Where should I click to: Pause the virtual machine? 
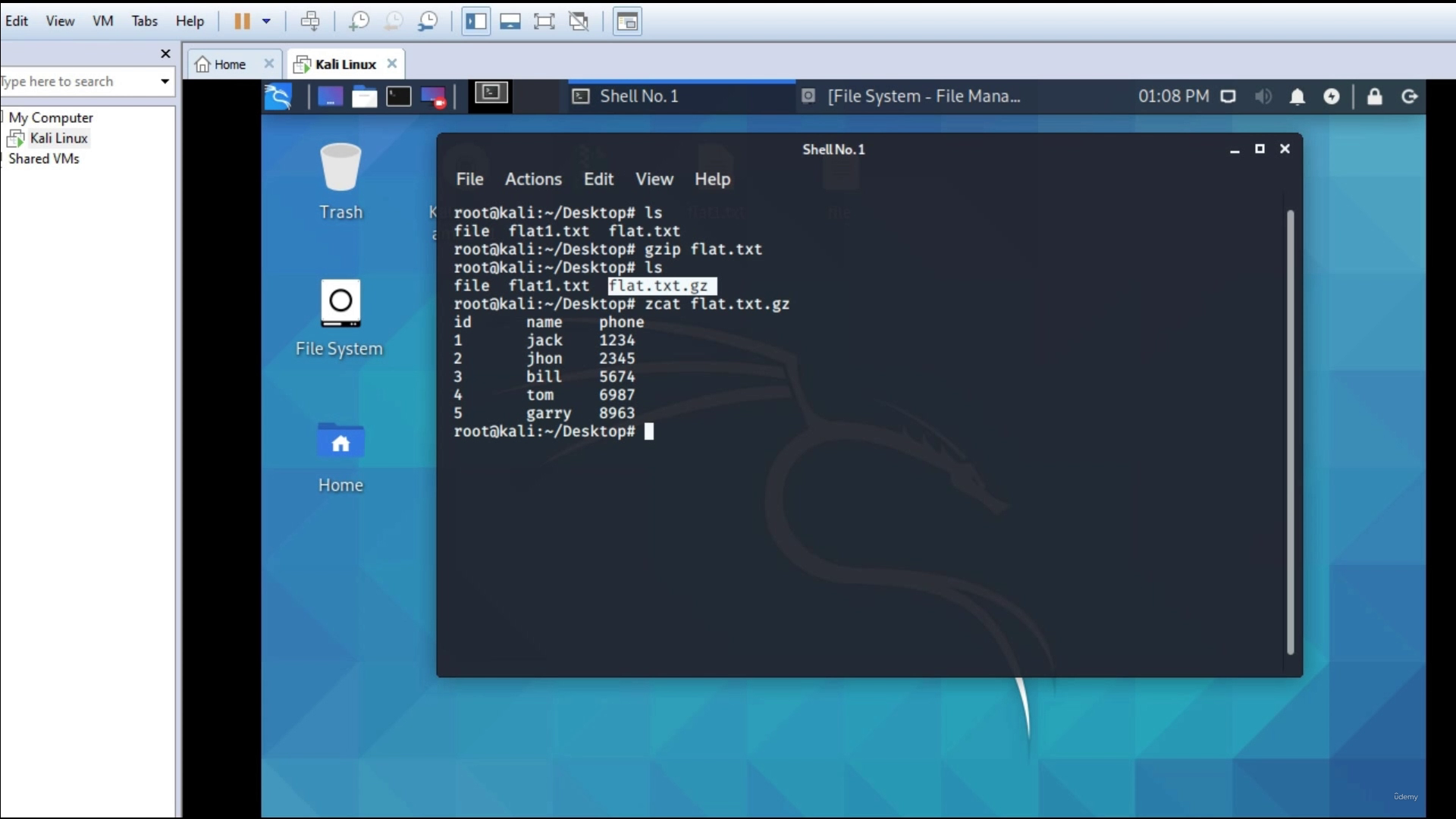point(242,20)
